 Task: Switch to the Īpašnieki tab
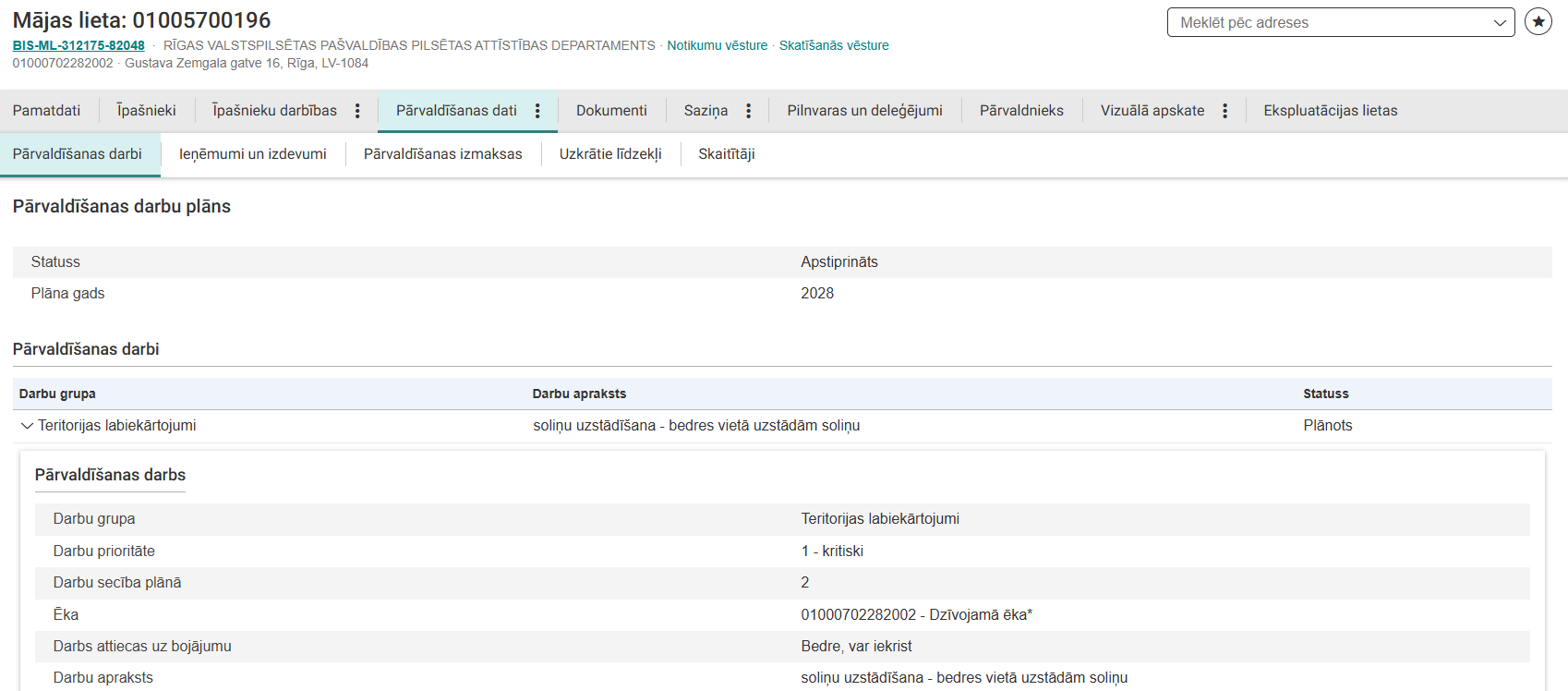pos(146,111)
